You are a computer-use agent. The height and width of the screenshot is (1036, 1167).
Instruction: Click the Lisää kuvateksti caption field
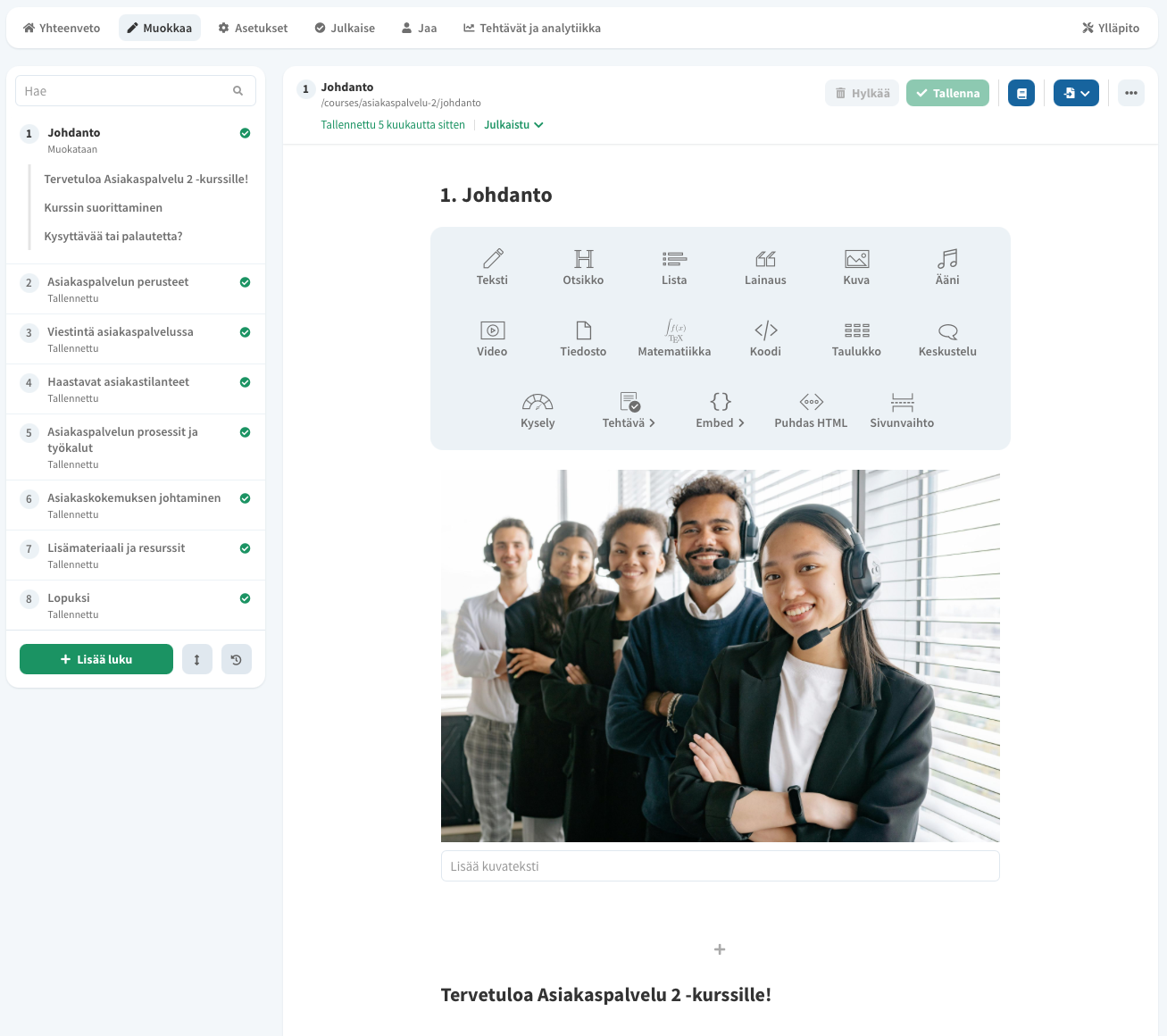coord(720,865)
